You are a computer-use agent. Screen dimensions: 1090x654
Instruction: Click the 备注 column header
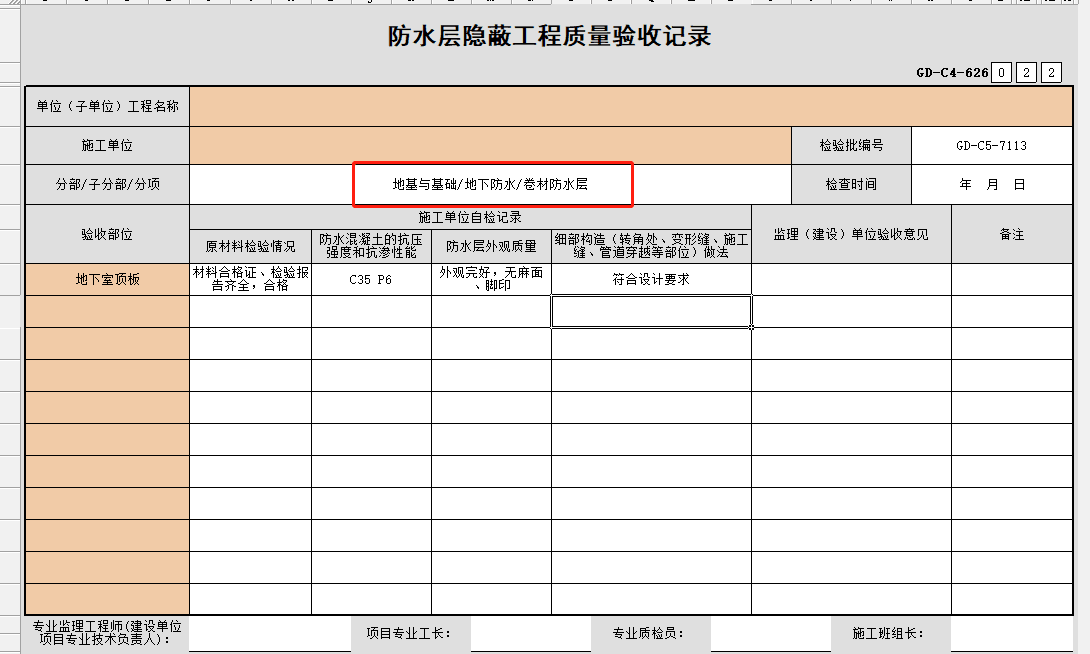[1013, 234]
